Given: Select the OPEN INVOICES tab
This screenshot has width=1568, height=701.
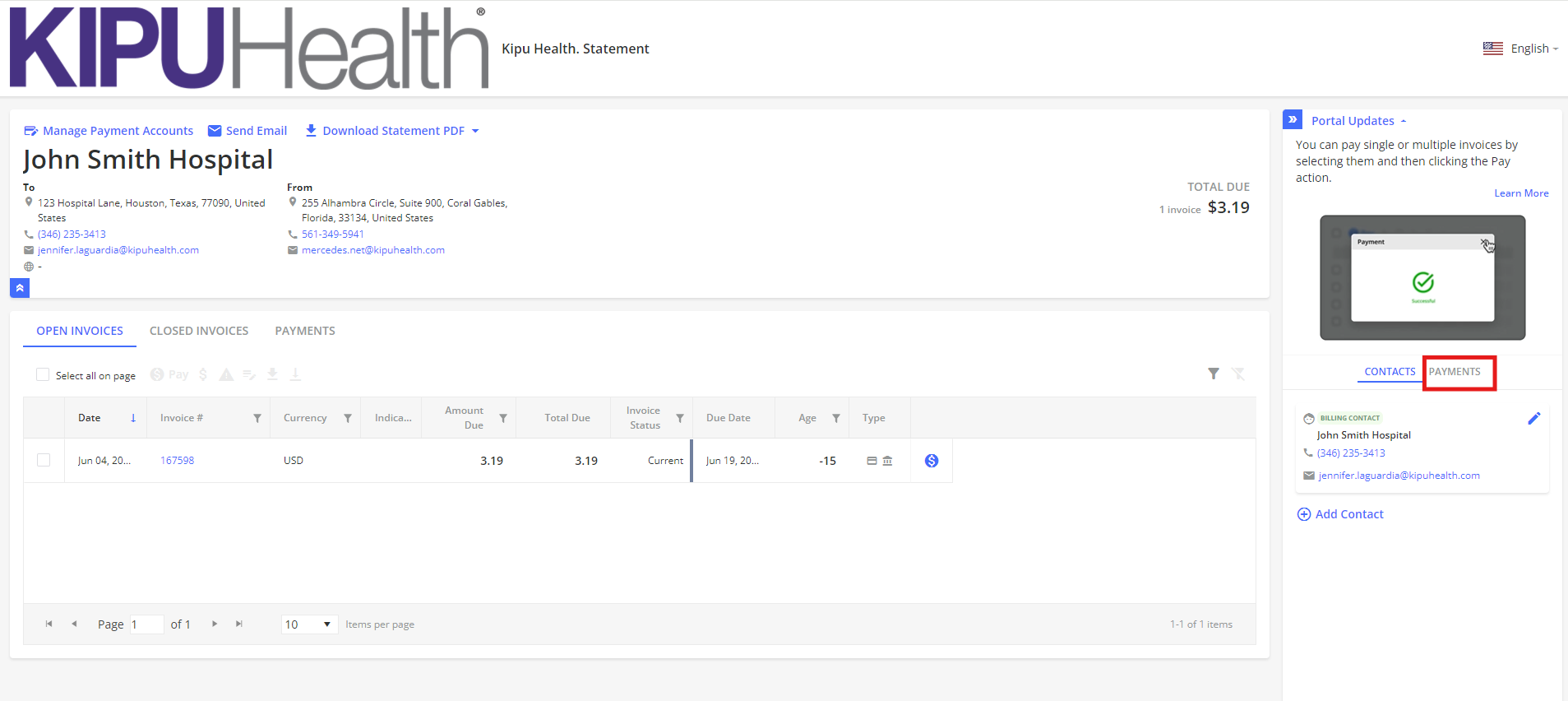Looking at the screenshot, I should point(80,331).
